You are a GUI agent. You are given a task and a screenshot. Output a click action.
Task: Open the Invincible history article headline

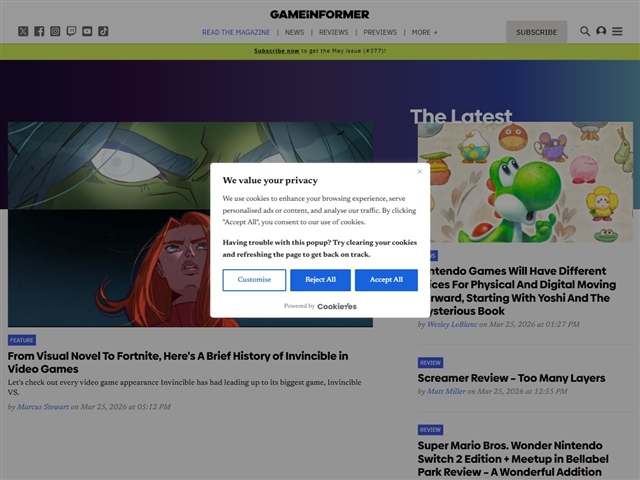(x=178, y=362)
